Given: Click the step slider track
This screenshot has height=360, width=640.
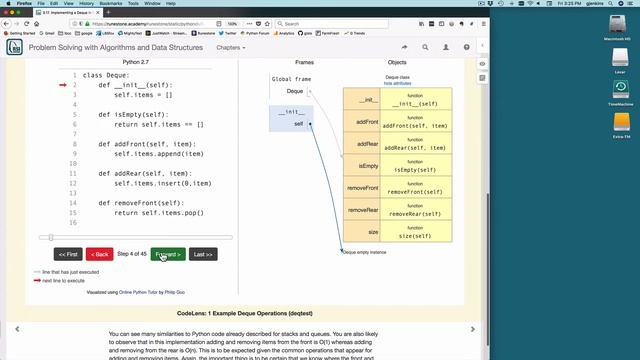Looking at the screenshot, I should pos(136,237).
